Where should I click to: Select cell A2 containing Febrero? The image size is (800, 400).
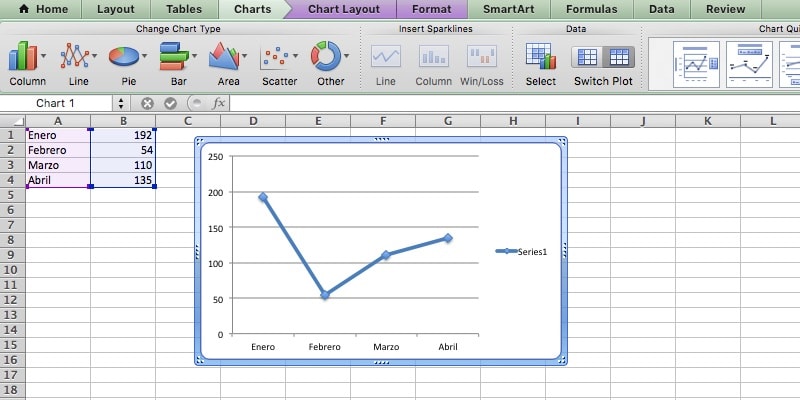57,150
